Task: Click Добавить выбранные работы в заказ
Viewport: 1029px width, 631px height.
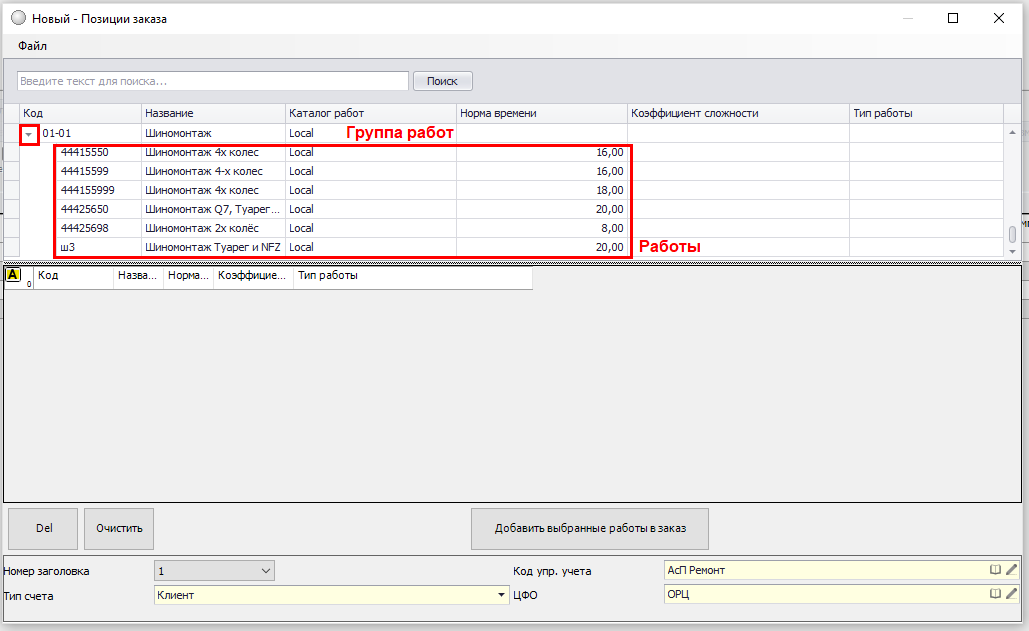Action: pos(589,528)
